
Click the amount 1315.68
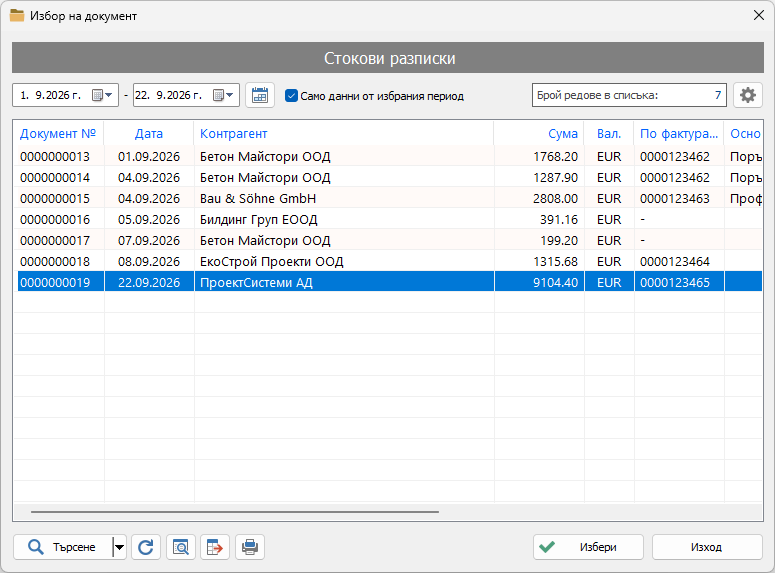tap(556, 262)
